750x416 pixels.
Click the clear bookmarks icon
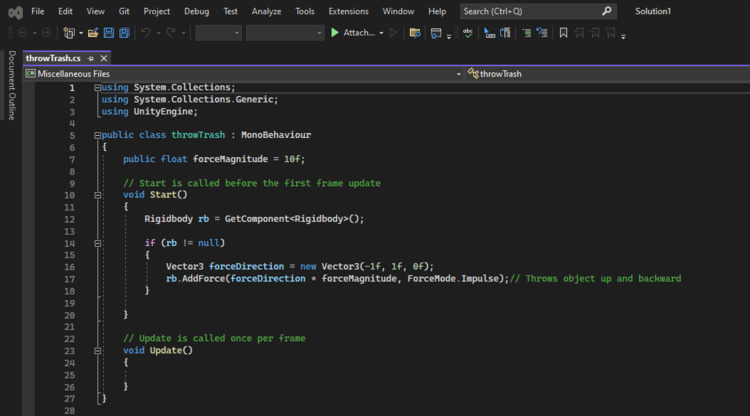[611, 33]
